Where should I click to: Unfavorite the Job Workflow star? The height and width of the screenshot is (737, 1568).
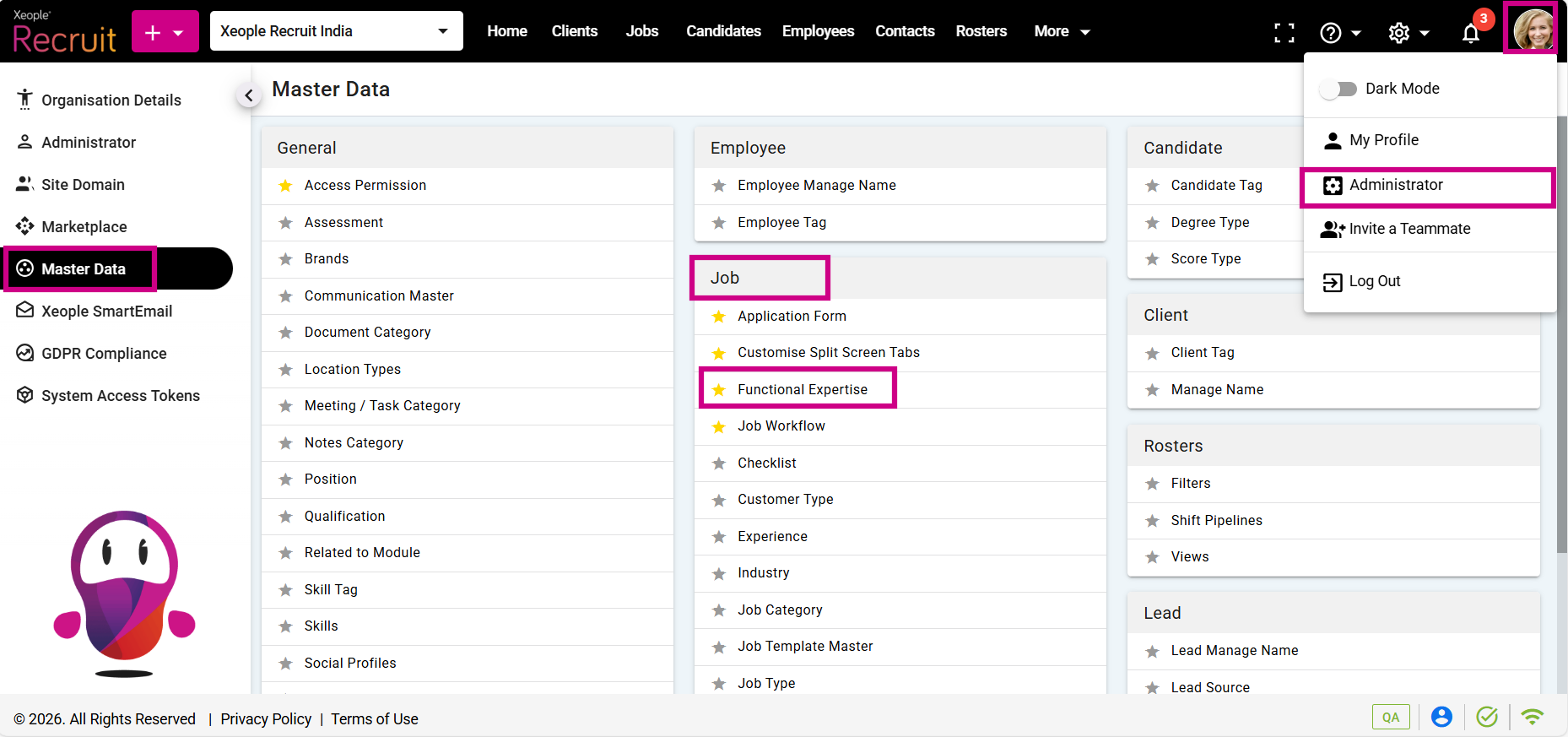719,427
